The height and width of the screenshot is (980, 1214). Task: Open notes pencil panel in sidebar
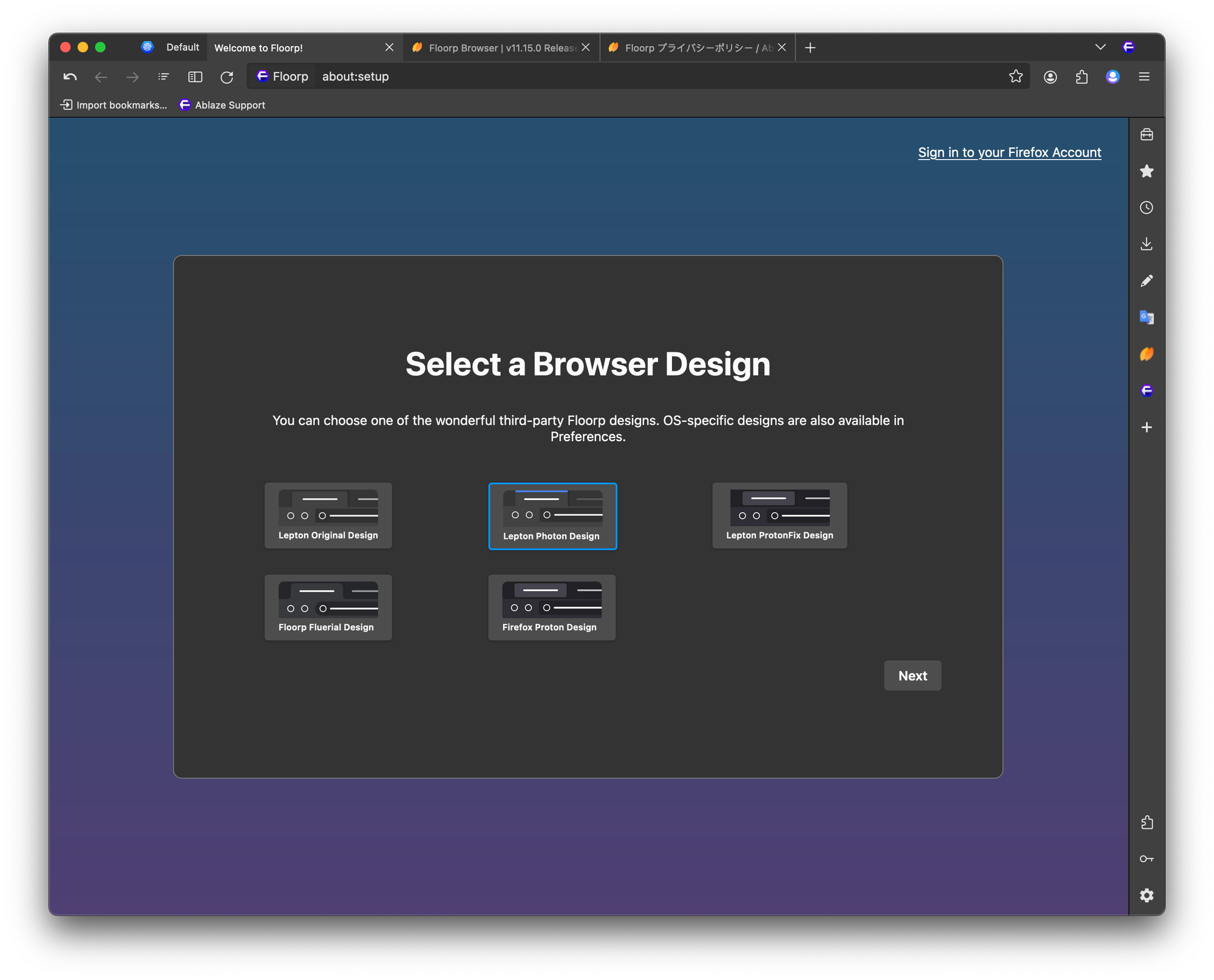(x=1147, y=281)
